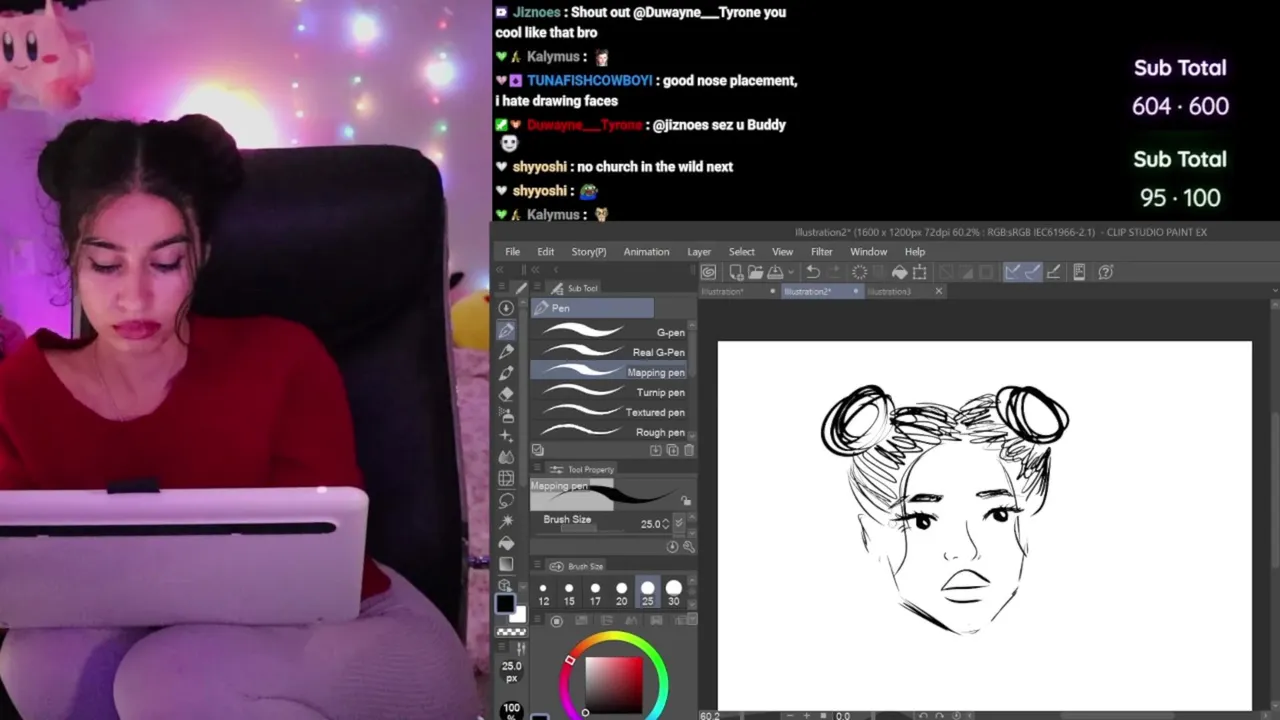Open the Brush Size palette menu
Screen dimensions: 1280x720
[x=538, y=566]
